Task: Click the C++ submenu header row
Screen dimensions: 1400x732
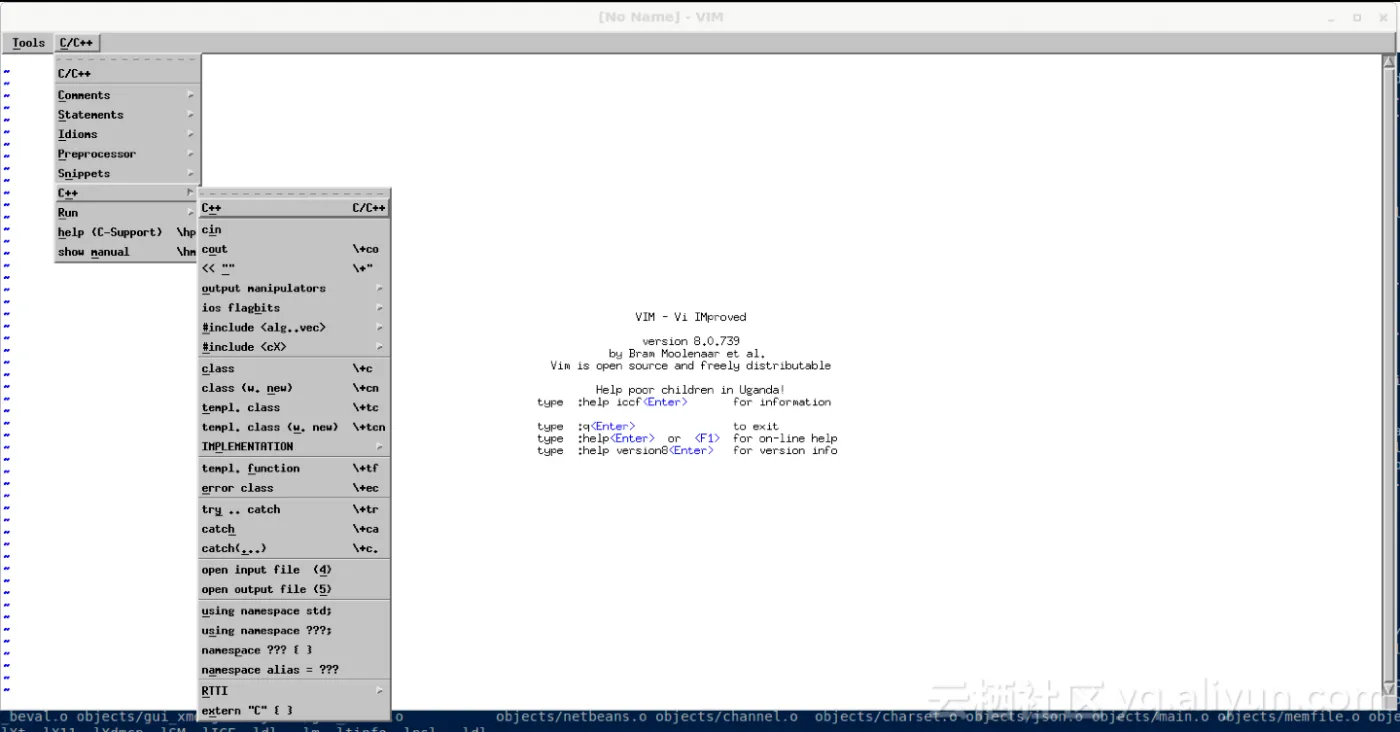Action: coord(295,208)
